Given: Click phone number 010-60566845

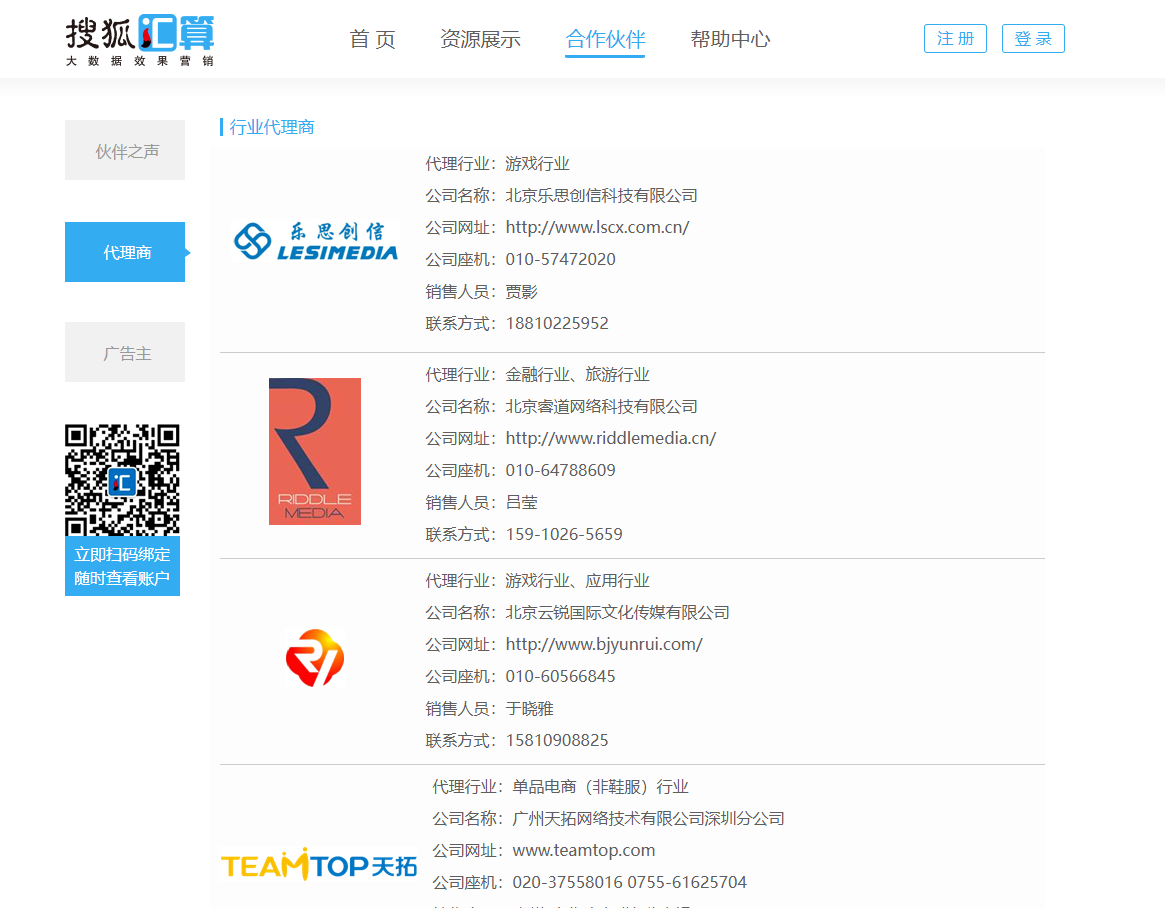Looking at the screenshot, I should click(x=561, y=676).
